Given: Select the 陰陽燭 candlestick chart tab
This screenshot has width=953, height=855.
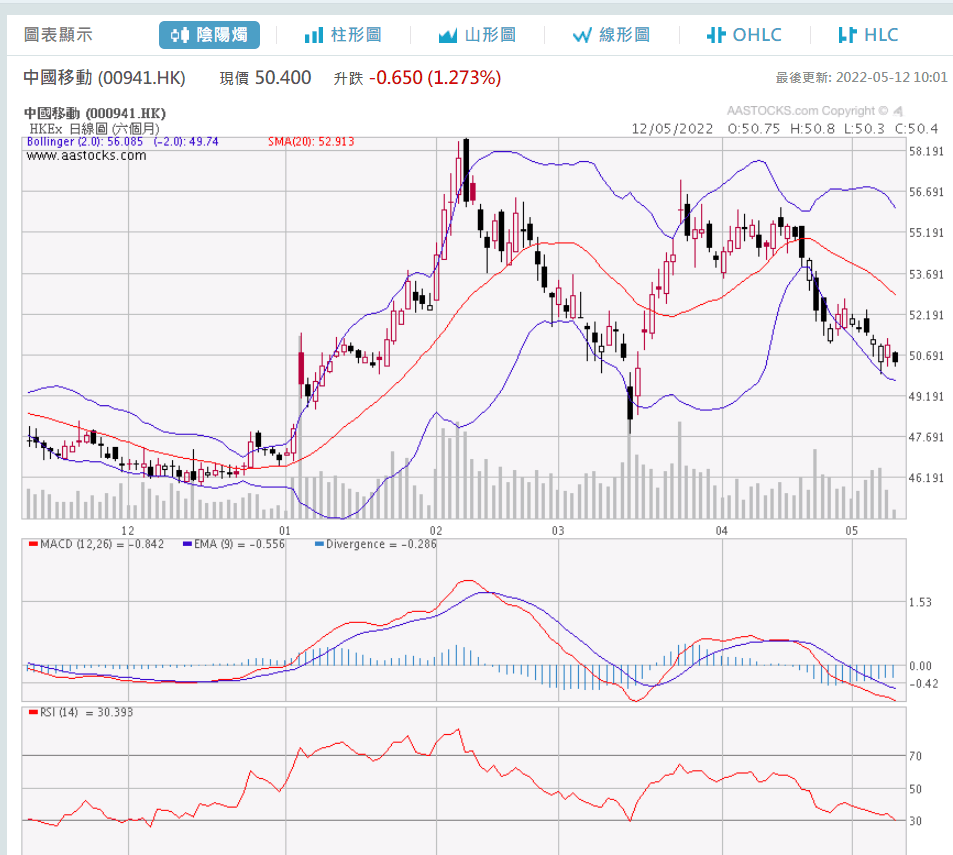Looking at the screenshot, I should click(209, 35).
